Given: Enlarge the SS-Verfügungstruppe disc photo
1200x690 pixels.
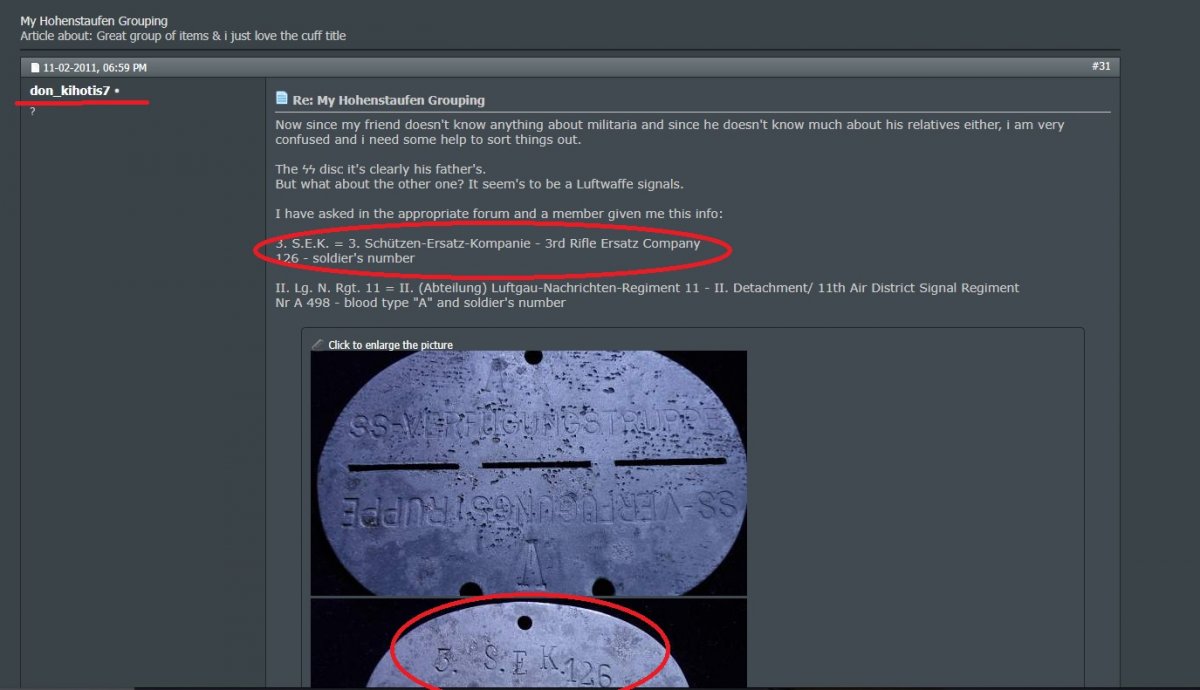Looking at the screenshot, I should [529, 473].
